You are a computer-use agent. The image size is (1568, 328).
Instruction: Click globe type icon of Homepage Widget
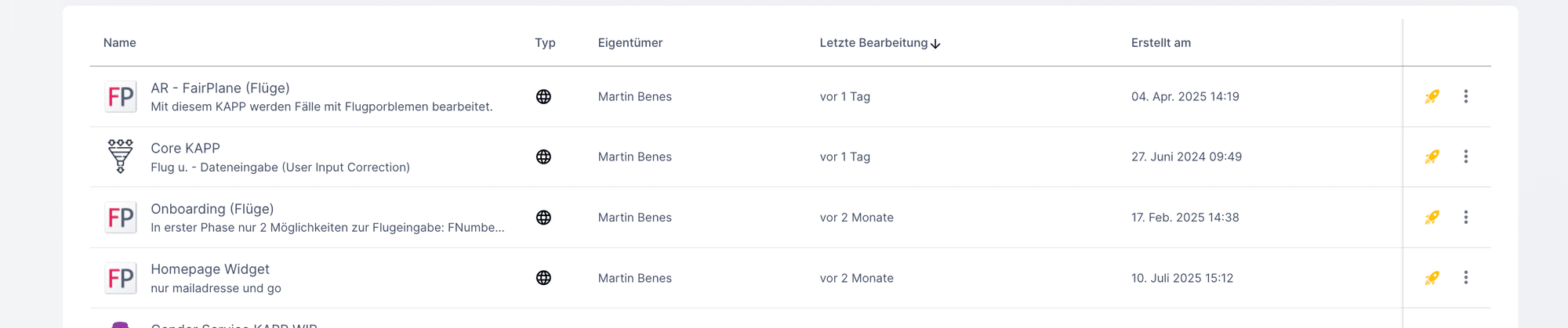tap(543, 278)
